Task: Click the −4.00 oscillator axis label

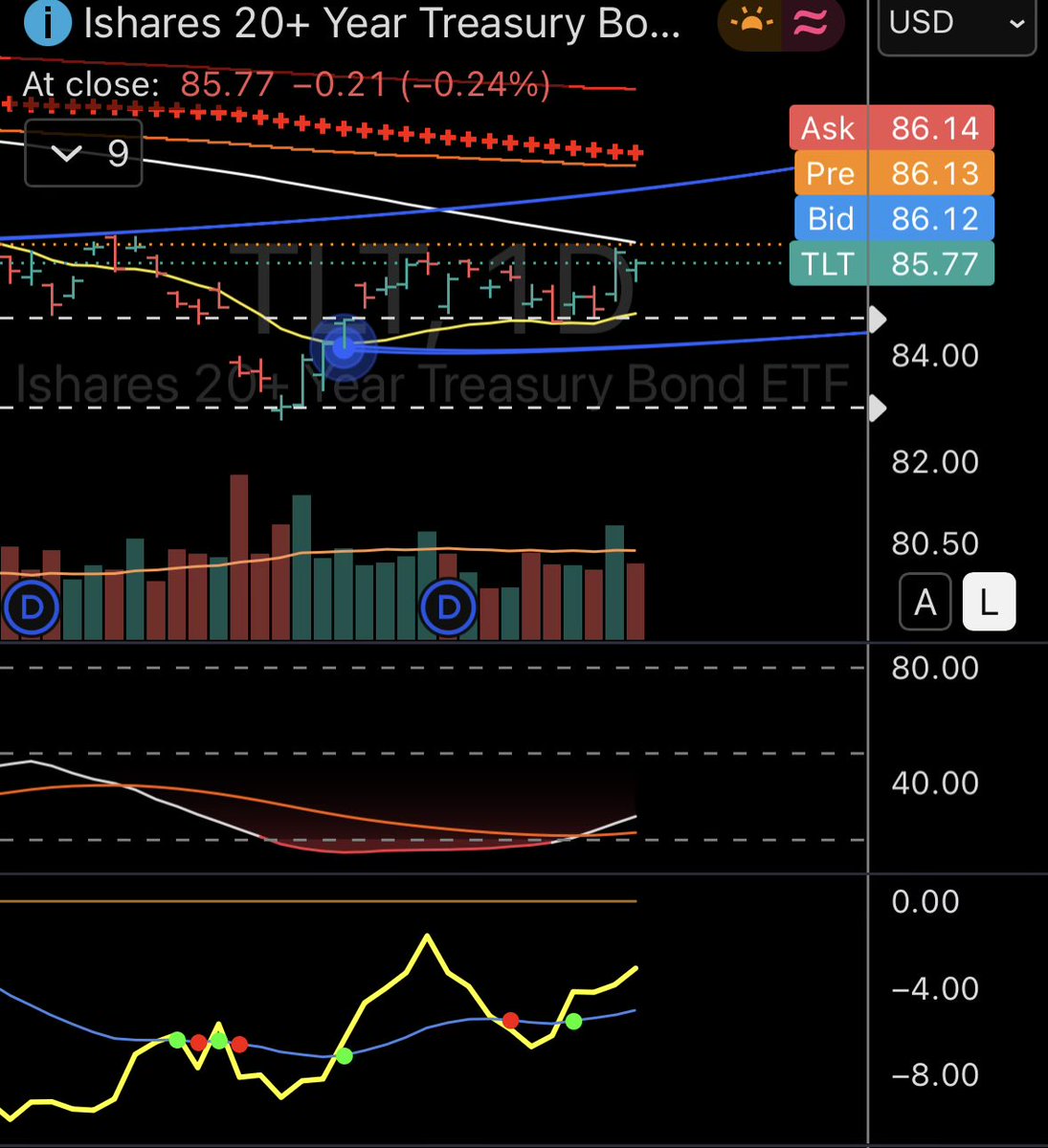Action: pyautogui.click(x=935, y=988)
